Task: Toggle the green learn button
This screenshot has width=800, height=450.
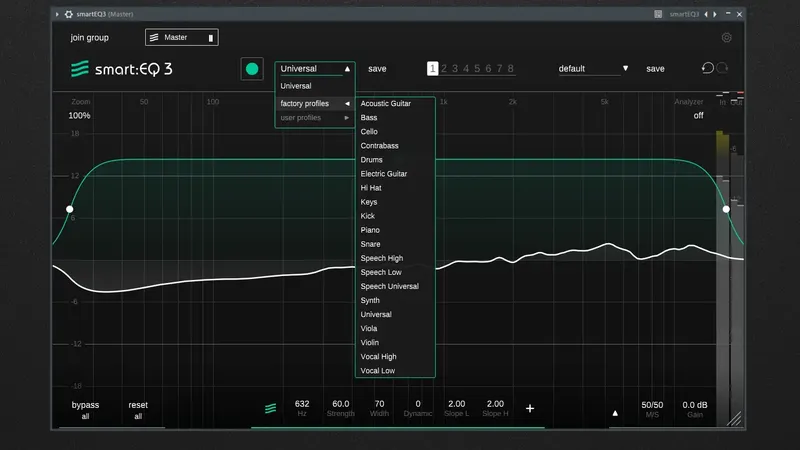Action: [x=252, y=69]
